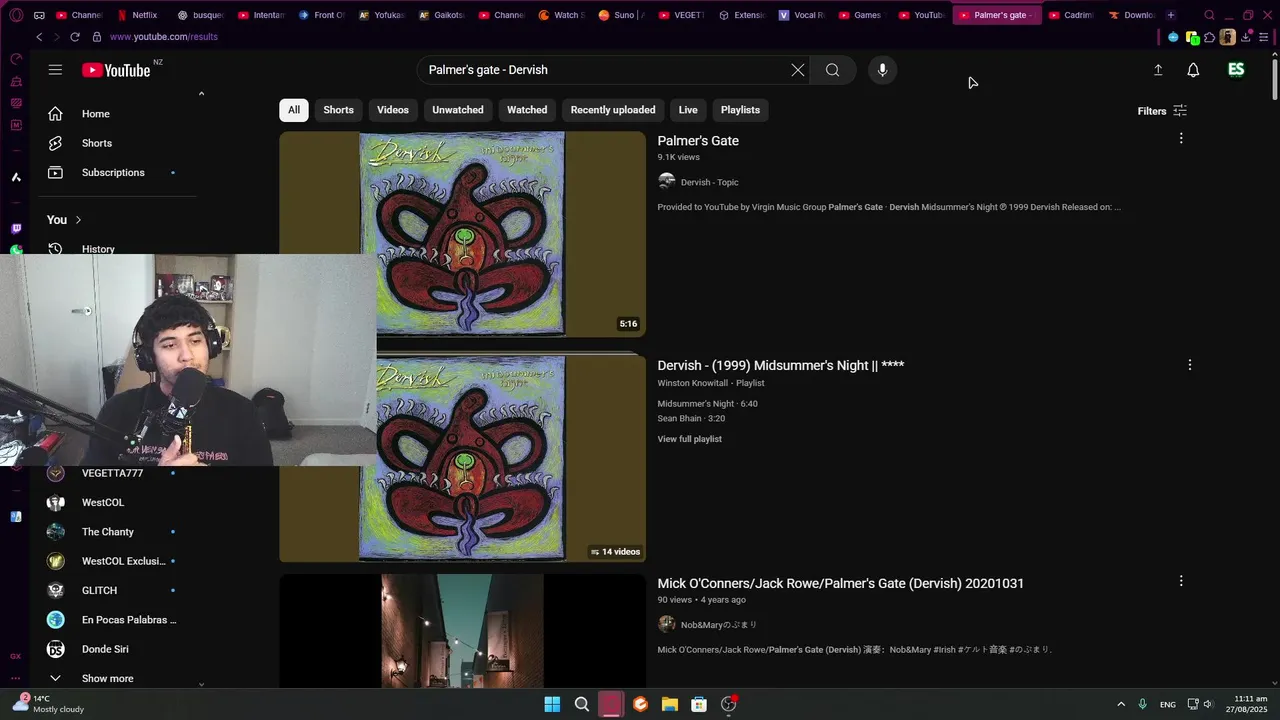Open the Create upload icon
Viewport: 1280px width, 720px height.
[1158, 70]
